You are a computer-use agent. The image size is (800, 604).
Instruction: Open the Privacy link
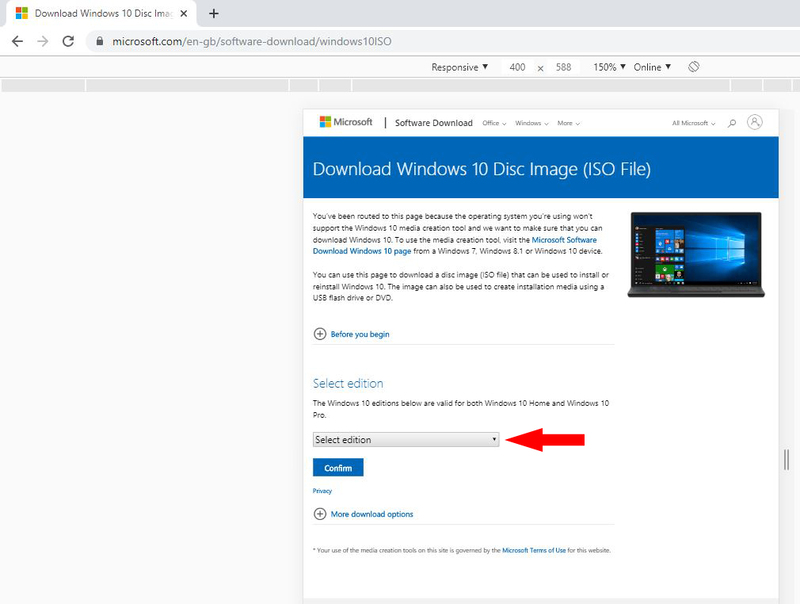tap(322, 491)
